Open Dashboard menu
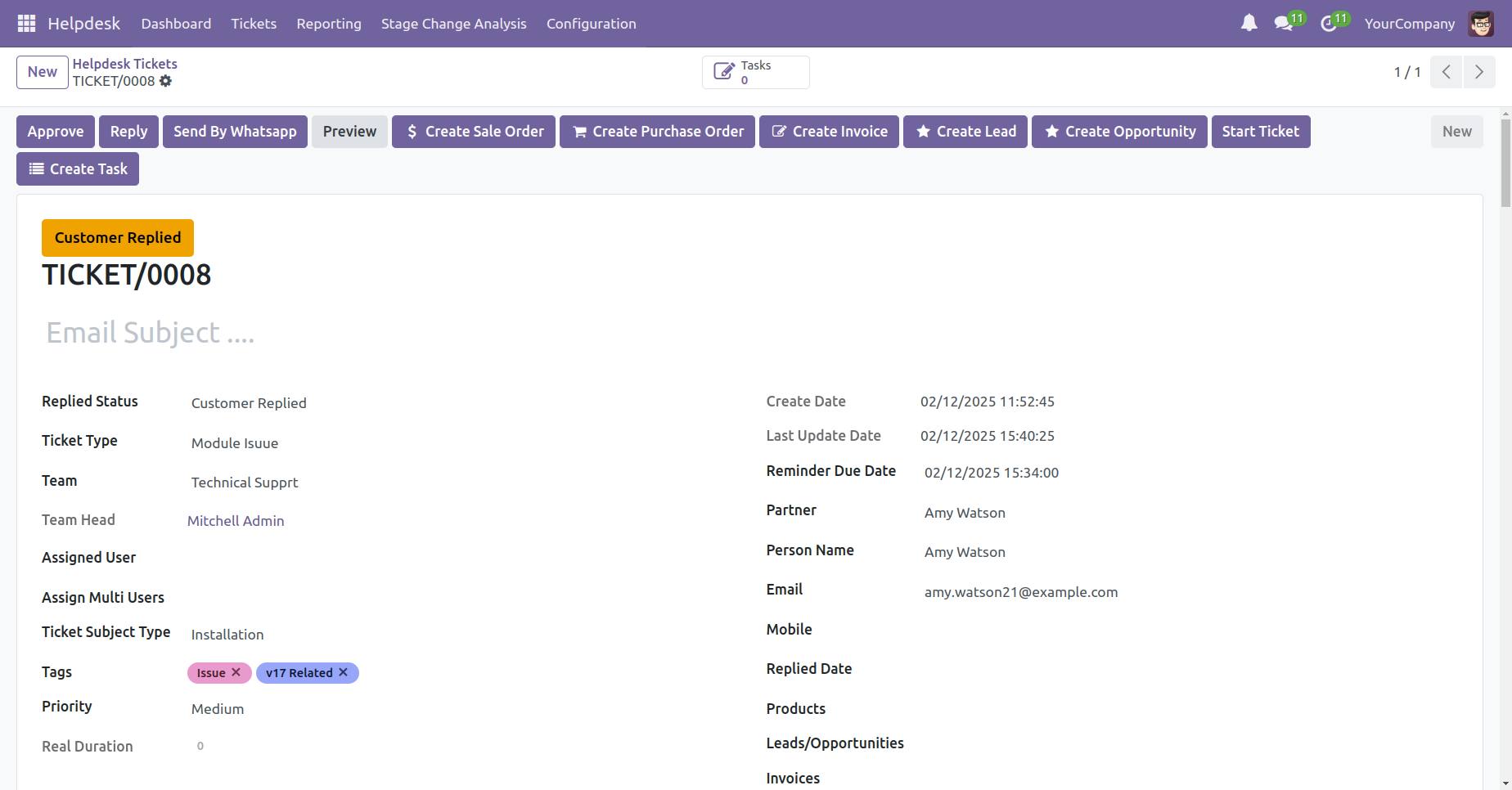The width and height of the screenshot is (1512, 790). pyautogui.click(x=176, y=24)
